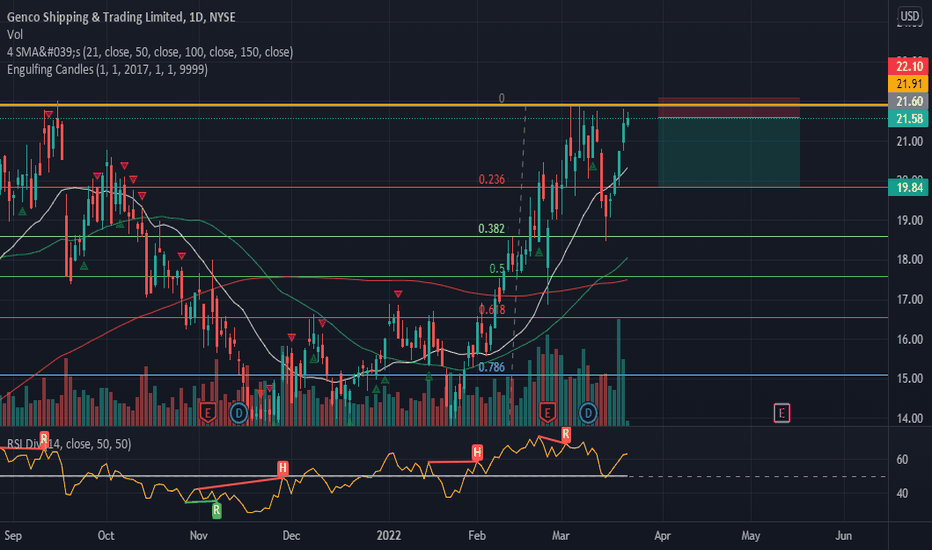
Task: Click the 17.00 value on price axis
Action: [909, 300]
